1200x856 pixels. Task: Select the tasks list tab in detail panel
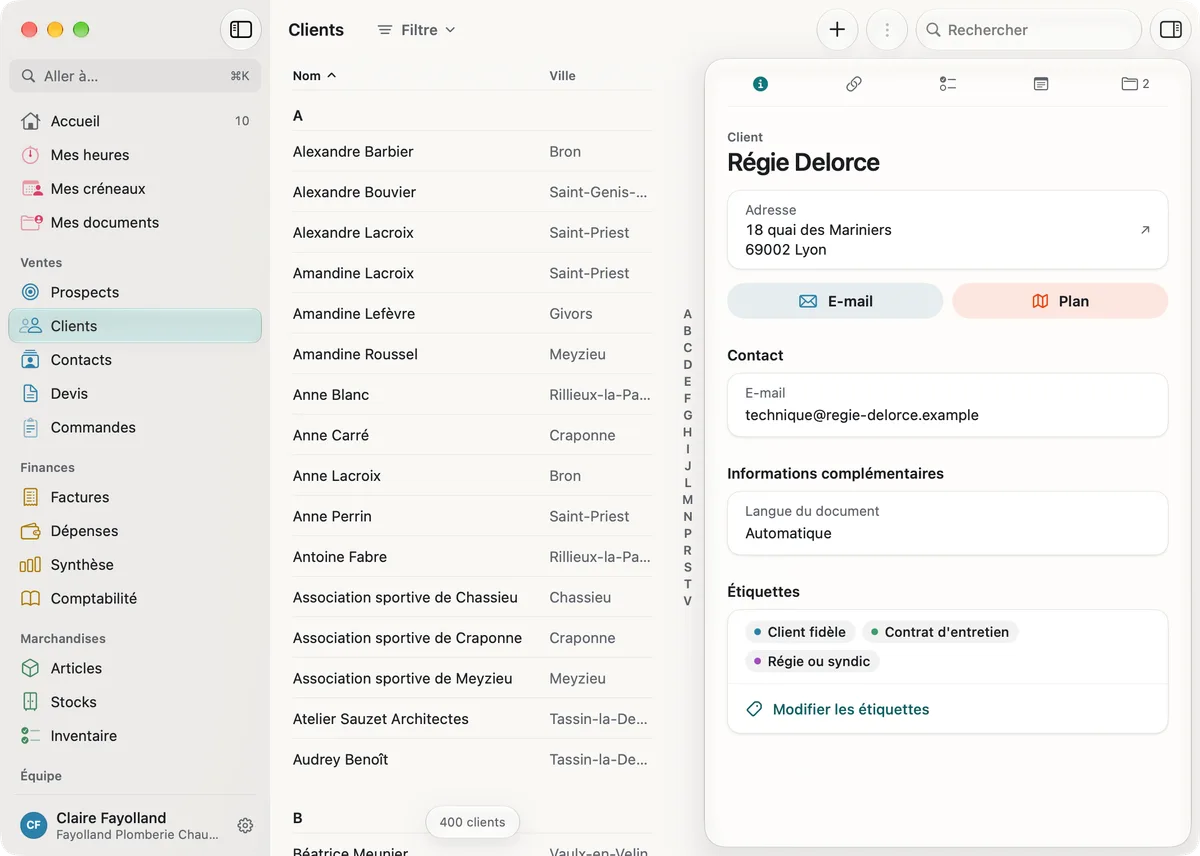948,84
